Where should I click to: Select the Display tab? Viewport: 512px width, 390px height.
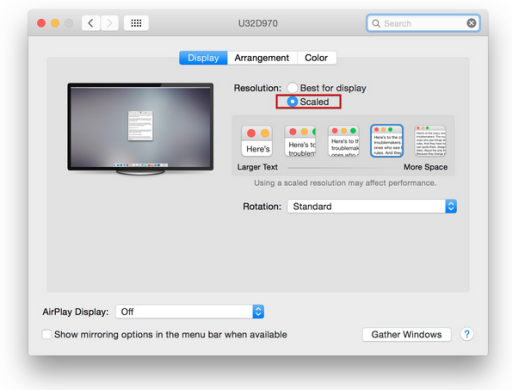203,58
